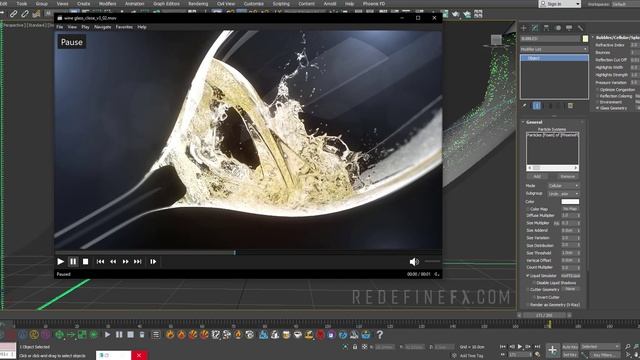The width and height of the screenshot is (640, 360).
Task: Enable Render as Geometry checkbox
Action: point(528,305)
